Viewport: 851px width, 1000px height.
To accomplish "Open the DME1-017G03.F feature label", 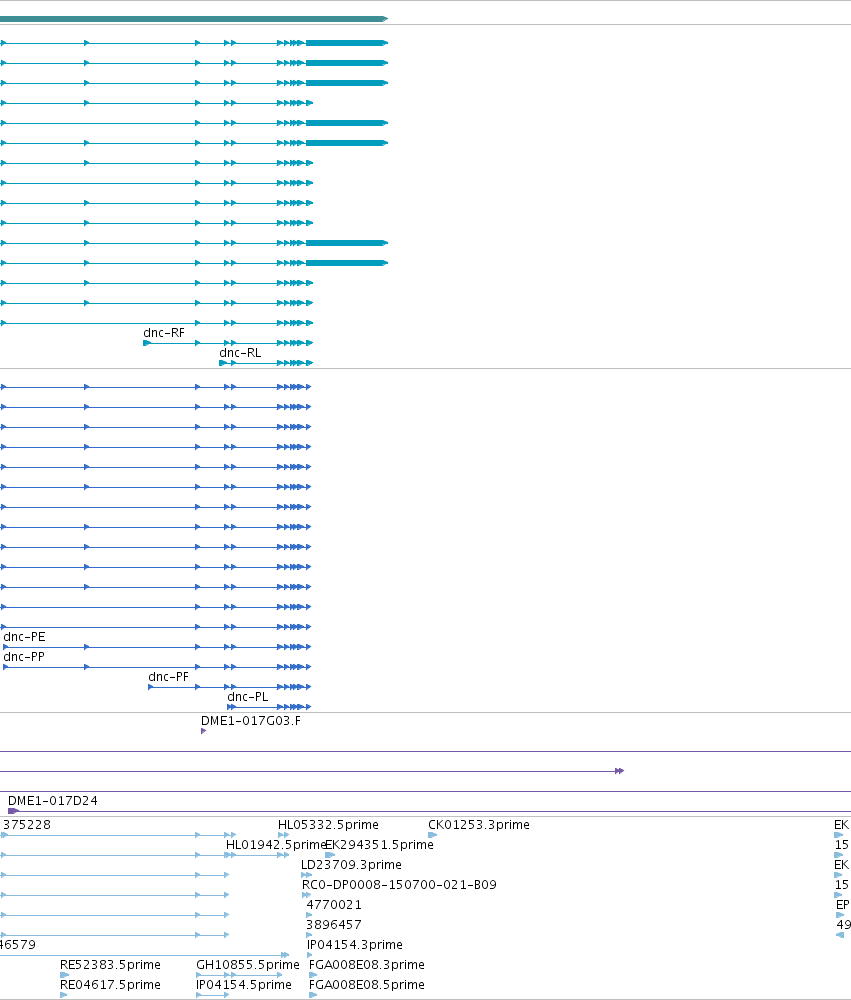I will (251, 721).
